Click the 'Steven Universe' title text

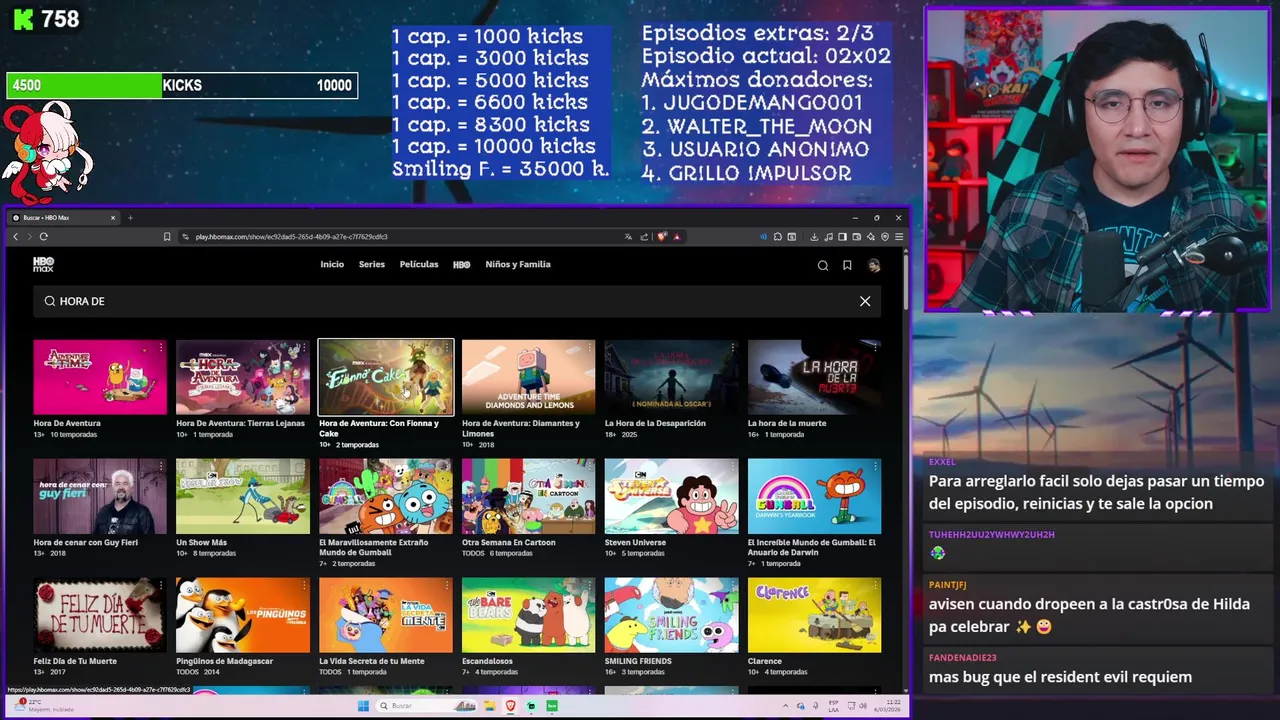(x=635, y=542)
